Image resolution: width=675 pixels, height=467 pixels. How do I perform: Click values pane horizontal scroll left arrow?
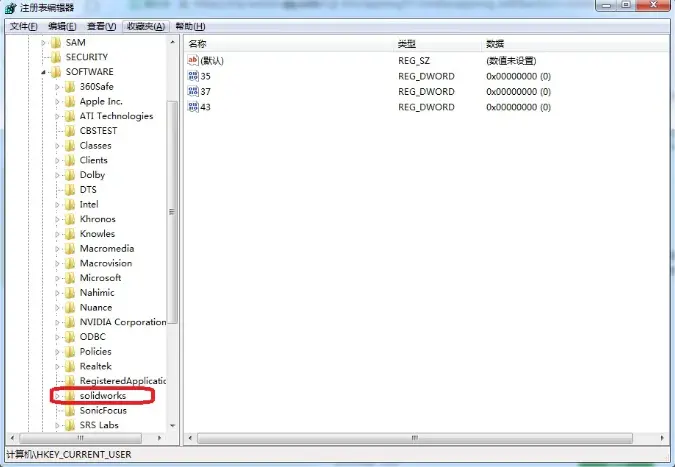pos(190,438)
